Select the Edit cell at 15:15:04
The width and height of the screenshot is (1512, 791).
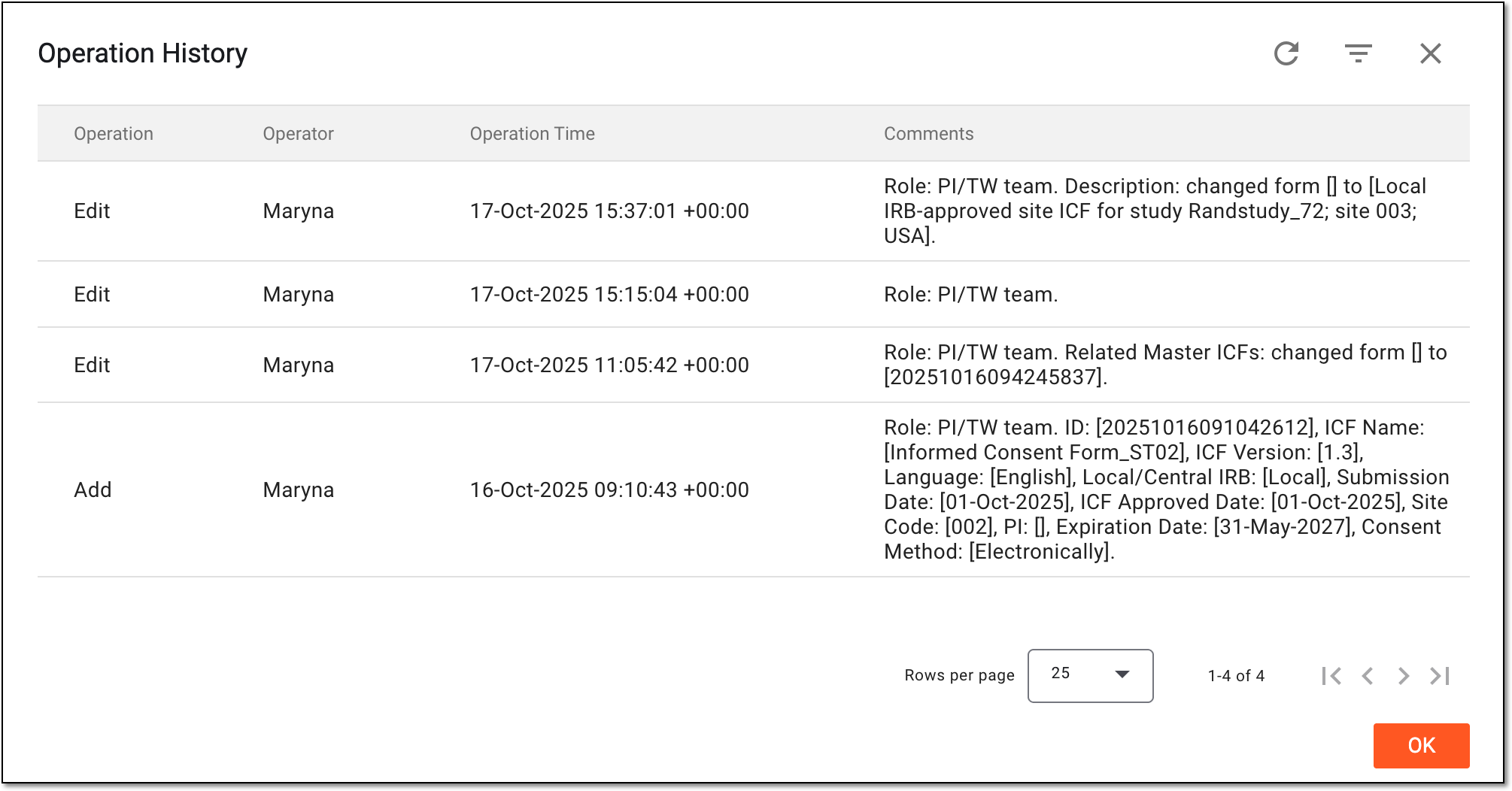coord(92,295)
